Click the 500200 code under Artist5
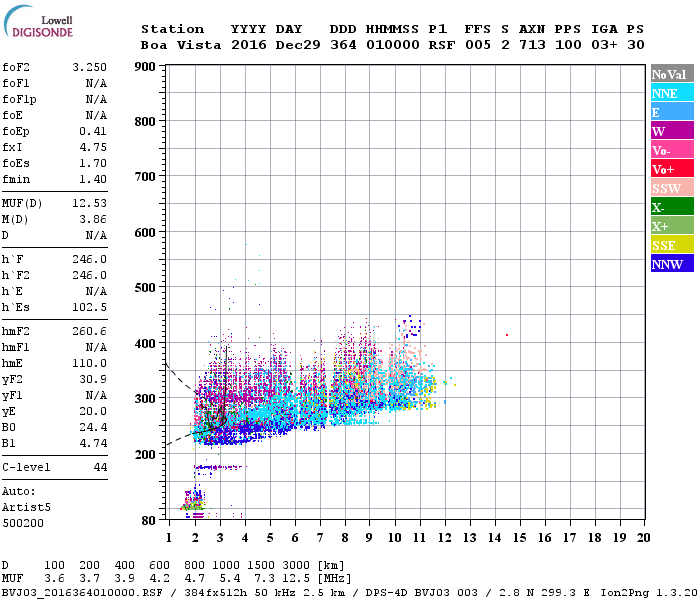Screen dimensions: 700x600 23,523
